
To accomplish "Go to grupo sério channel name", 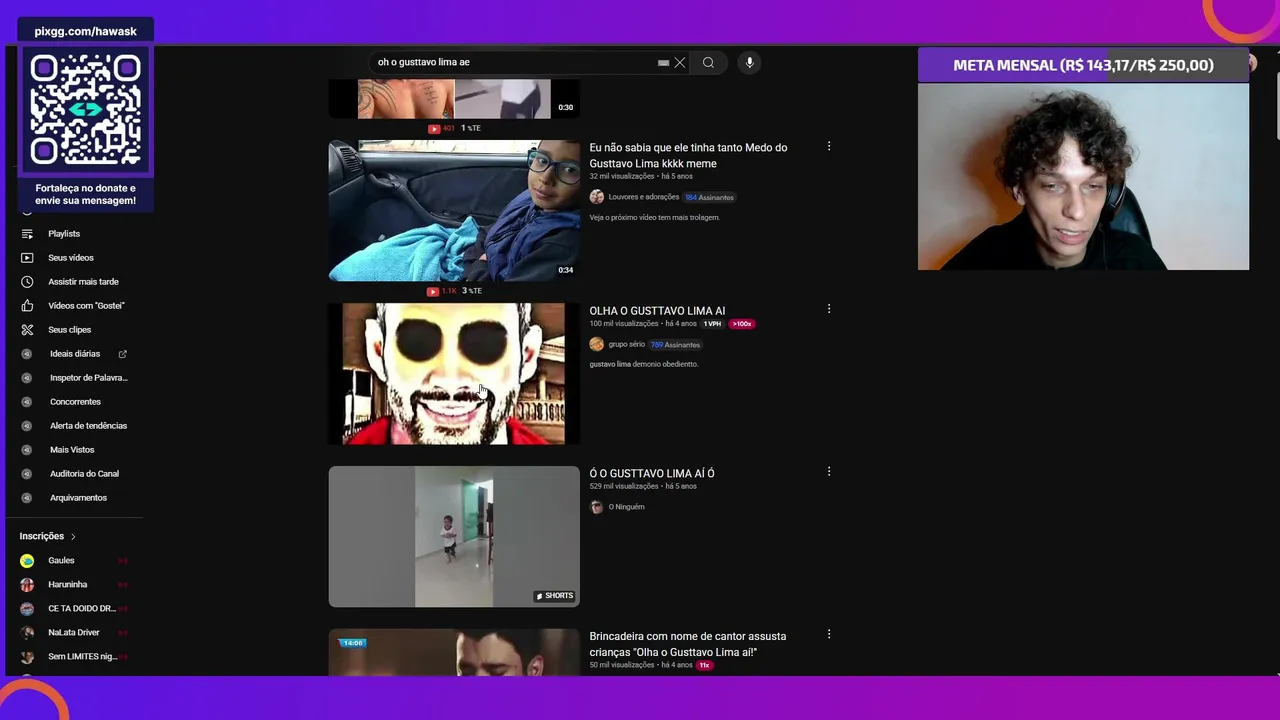I will (x=626, y=344).
